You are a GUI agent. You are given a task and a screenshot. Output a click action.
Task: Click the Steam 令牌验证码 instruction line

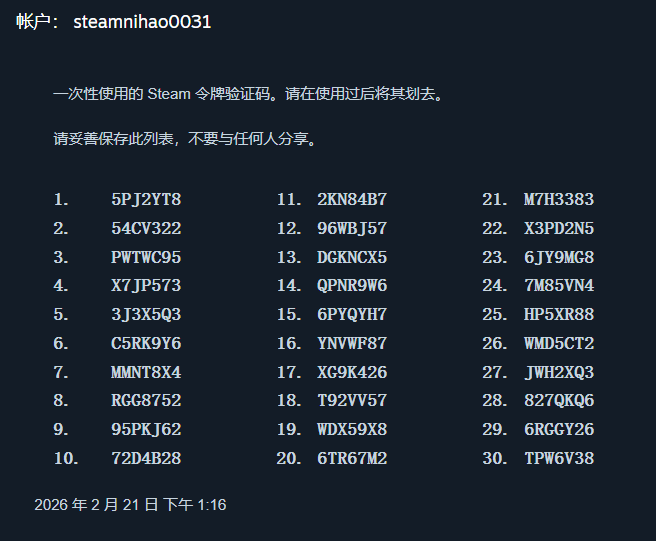[x=247, y=95]
